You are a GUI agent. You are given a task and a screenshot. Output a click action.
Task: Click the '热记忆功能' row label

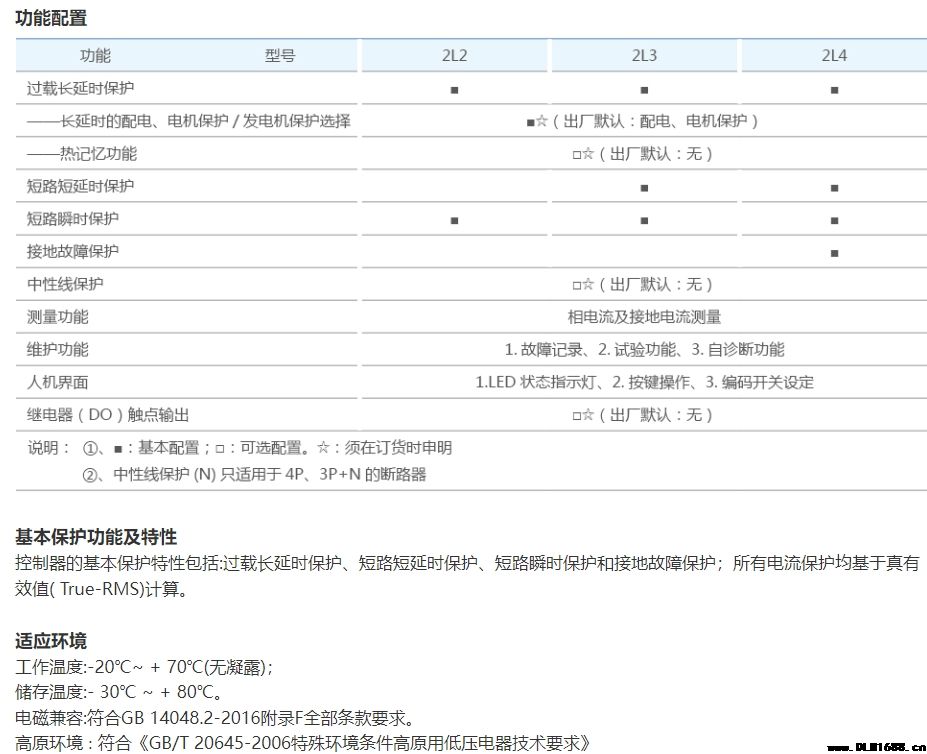(82, 154)
